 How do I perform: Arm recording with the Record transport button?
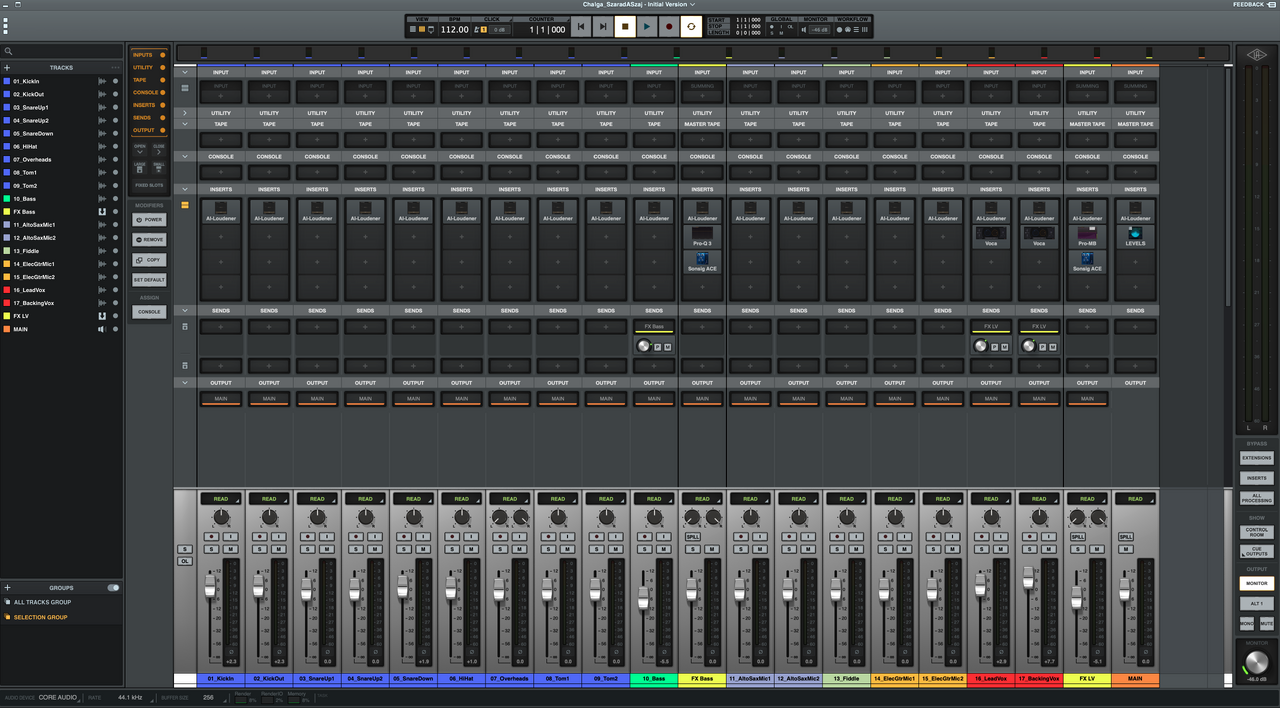669,27
